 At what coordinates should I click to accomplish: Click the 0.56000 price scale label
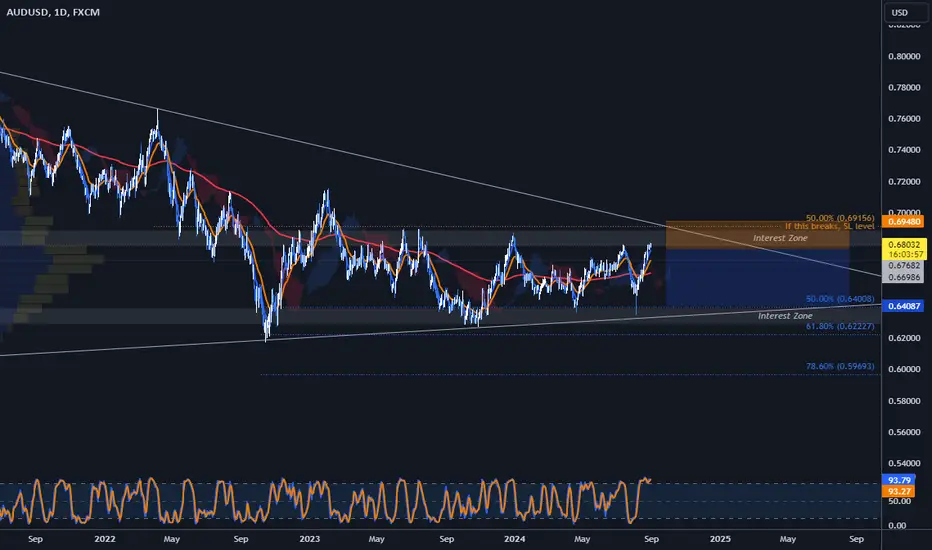click(904, 432)
